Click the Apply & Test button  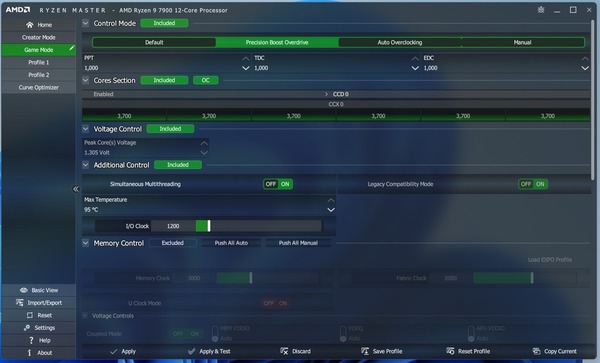tap(209, 351)
